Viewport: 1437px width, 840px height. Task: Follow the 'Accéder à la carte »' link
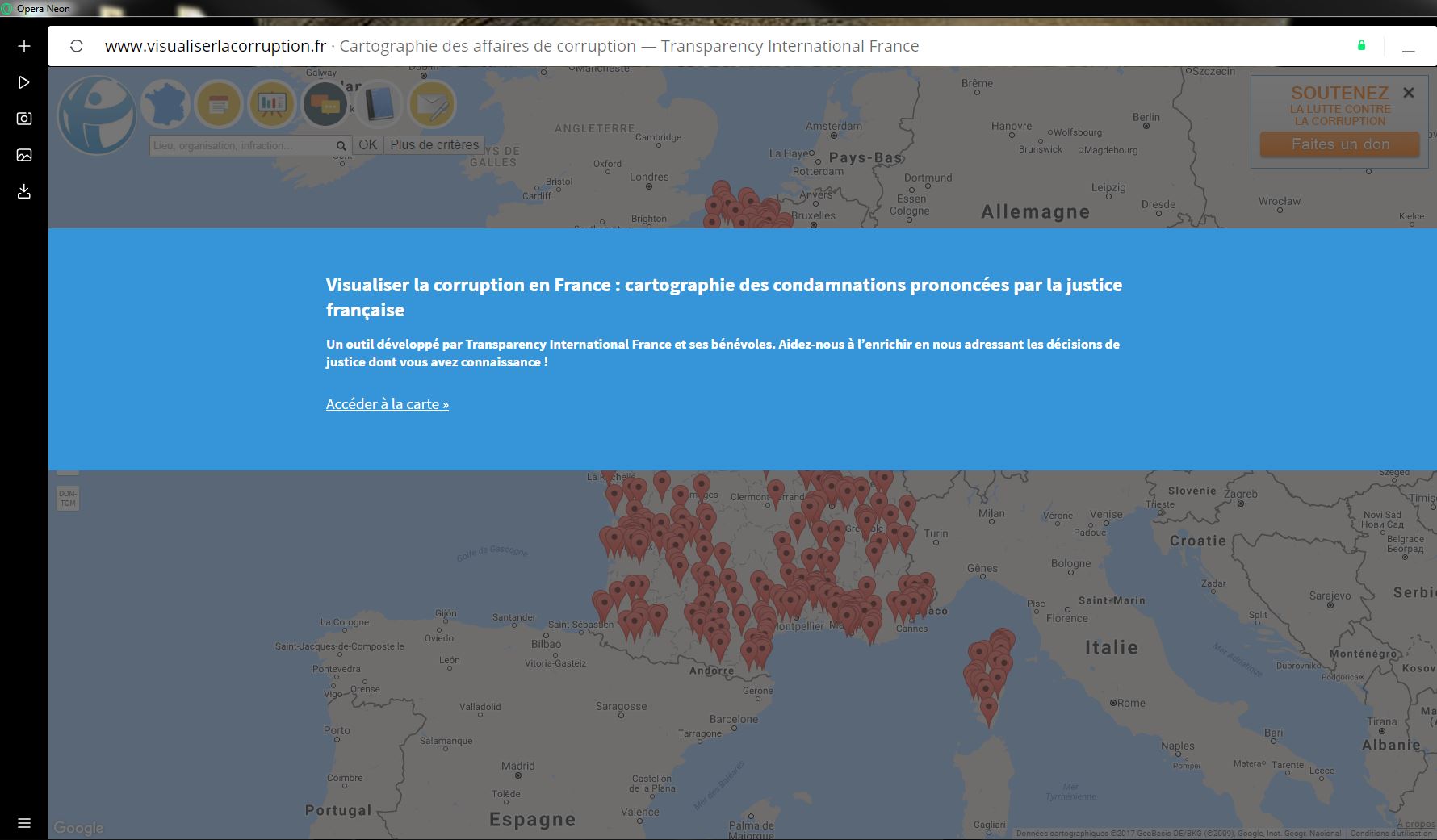(387, 404)
